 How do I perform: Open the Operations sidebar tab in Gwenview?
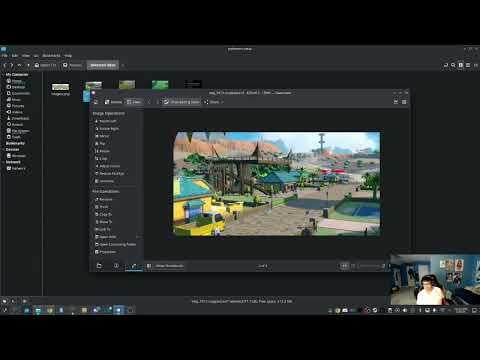(x=134, y=266)
